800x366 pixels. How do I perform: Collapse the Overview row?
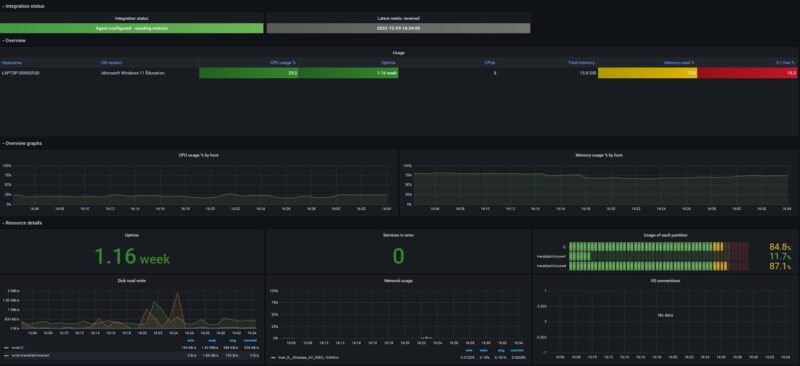tap(14, 40)
